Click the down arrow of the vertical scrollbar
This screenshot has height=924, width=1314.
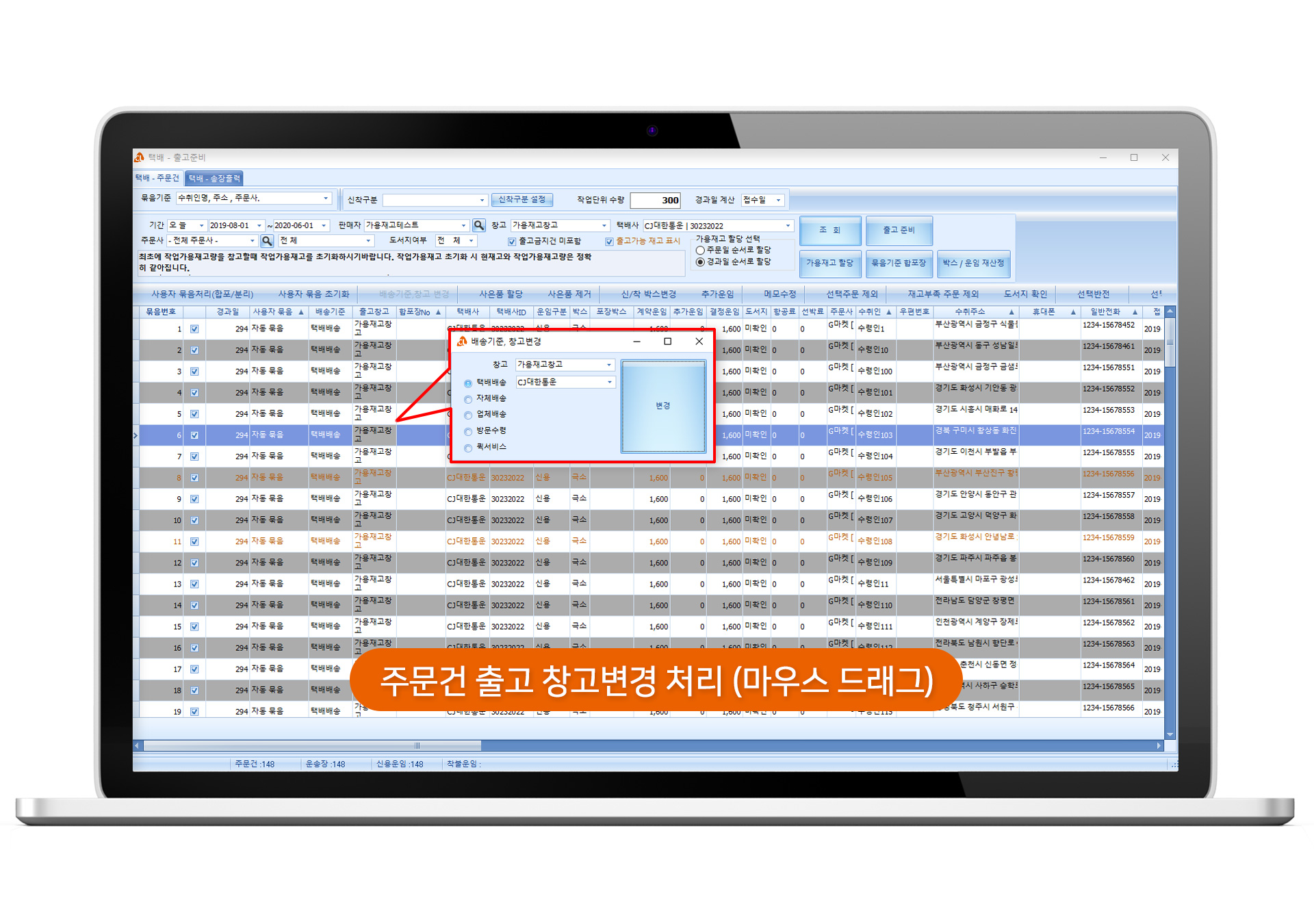click(x=1170, y=734)
